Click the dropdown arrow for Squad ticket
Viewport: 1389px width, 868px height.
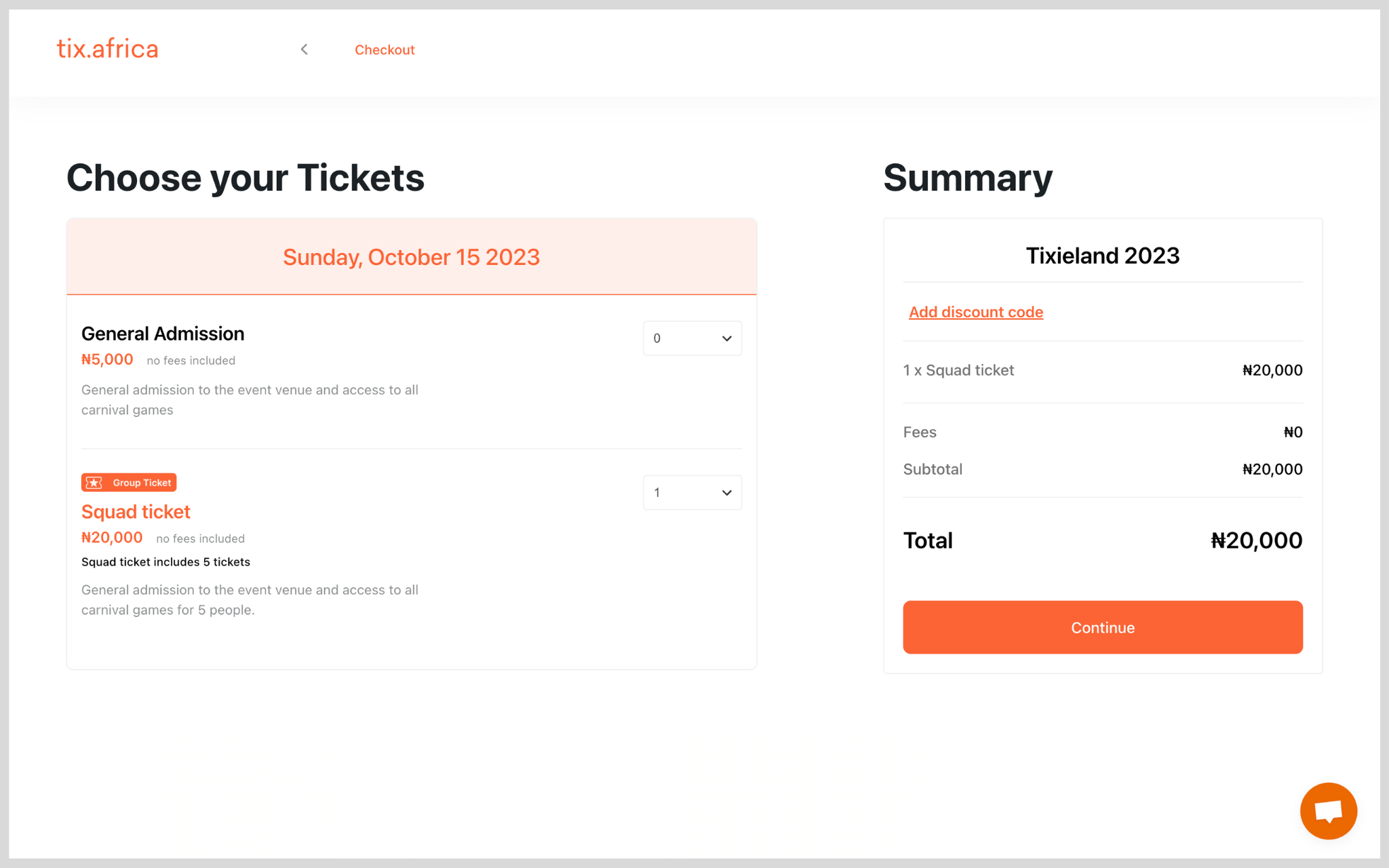pyautogui.click(x=726, y=492)
